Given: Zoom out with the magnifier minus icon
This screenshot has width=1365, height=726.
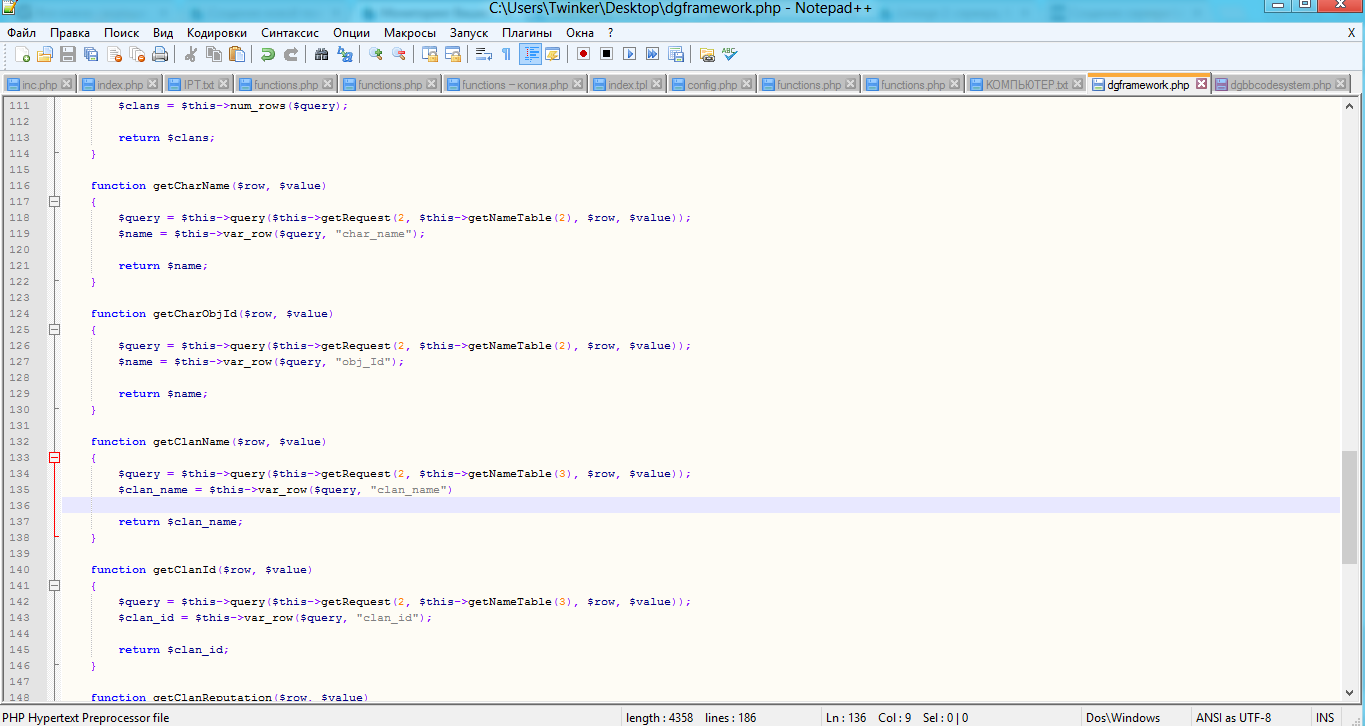Looking at the screenshot, I should 399,54.
